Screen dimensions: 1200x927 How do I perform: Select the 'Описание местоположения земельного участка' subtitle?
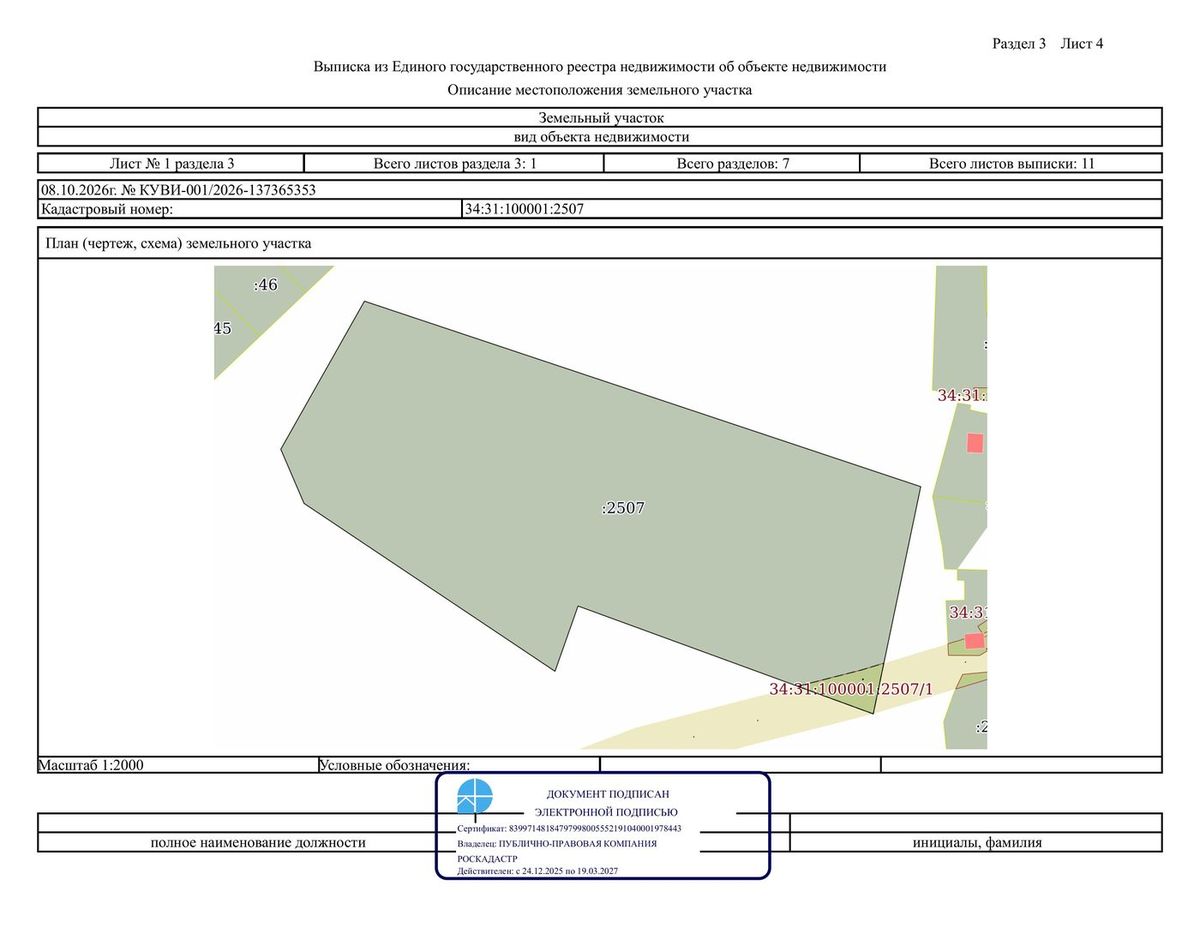click(x=600, y=90)
